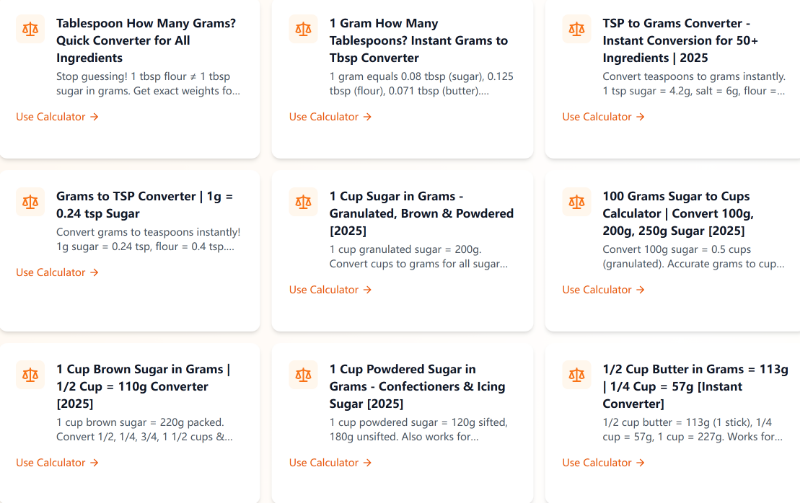800x503 pixels.
Task: Open Use Calculator for 1/2 Cup Butter in Grams
Action: tap(603, 463)
